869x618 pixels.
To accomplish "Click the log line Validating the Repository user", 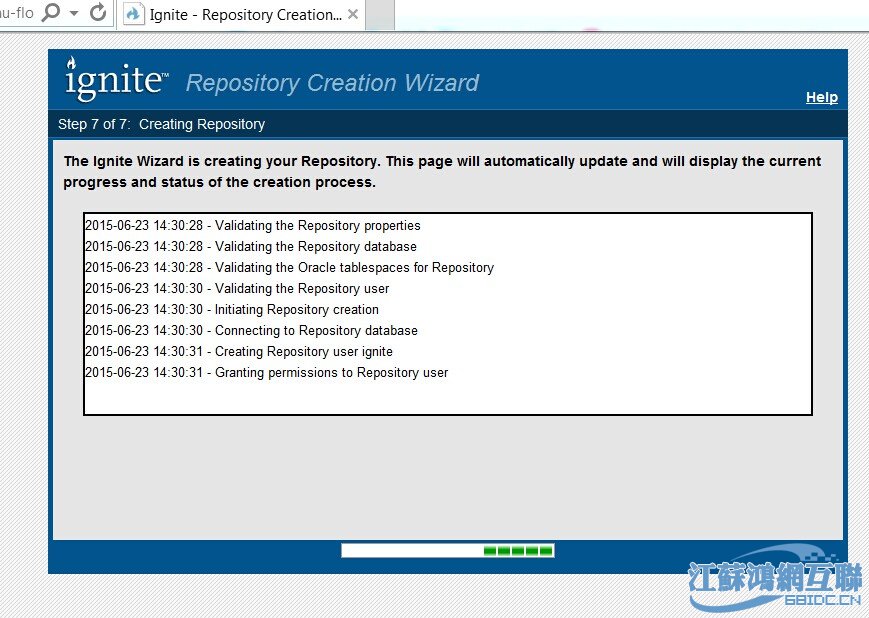I will (237, 289).
